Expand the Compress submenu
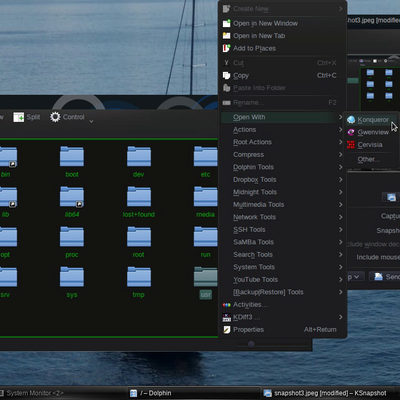Screen dimensions: 400x400 (282, 155)
